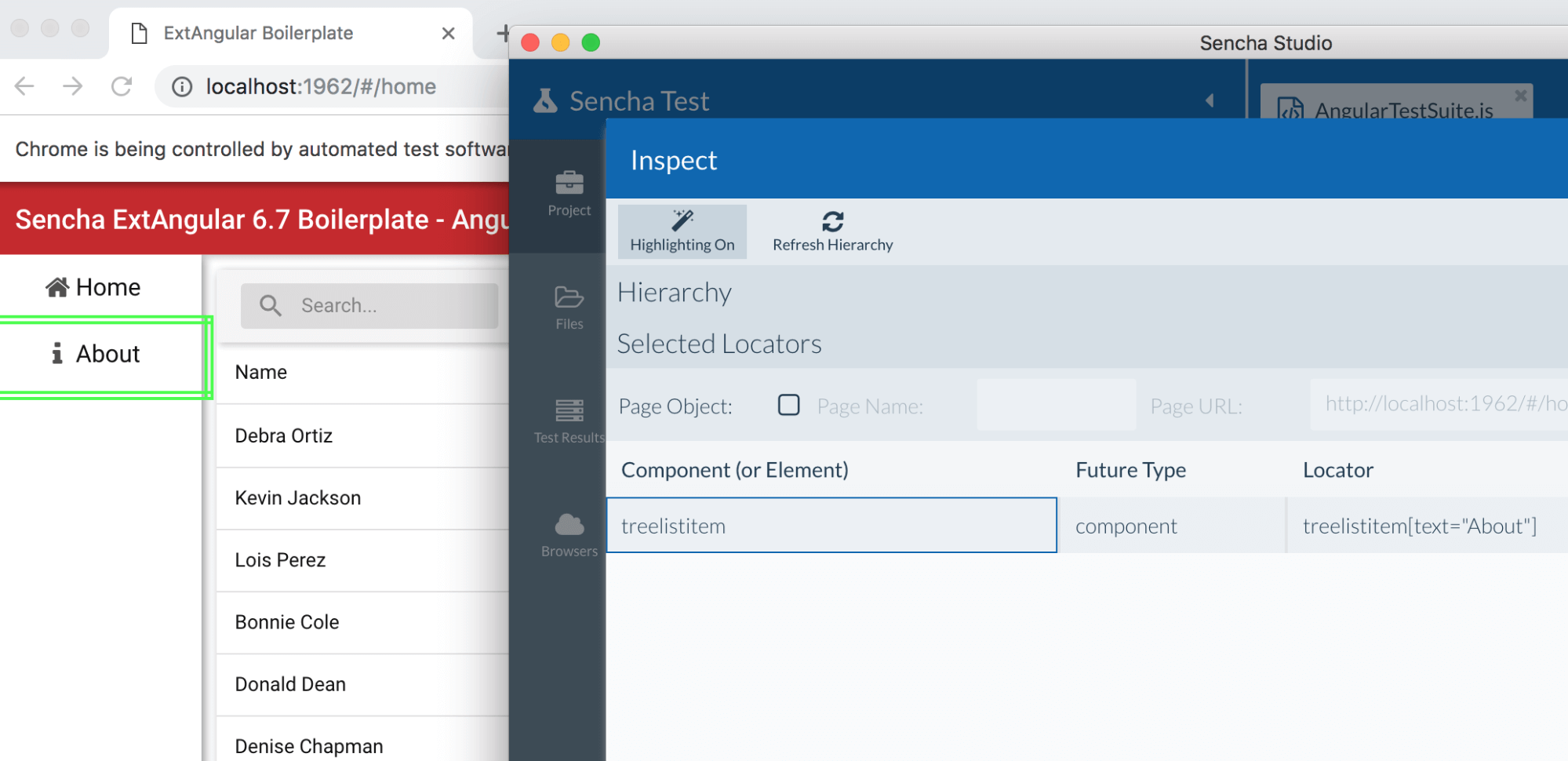Click the Search field in boilerplate app
This screenshot has height=761, width=1568.
tap(369, 305)
